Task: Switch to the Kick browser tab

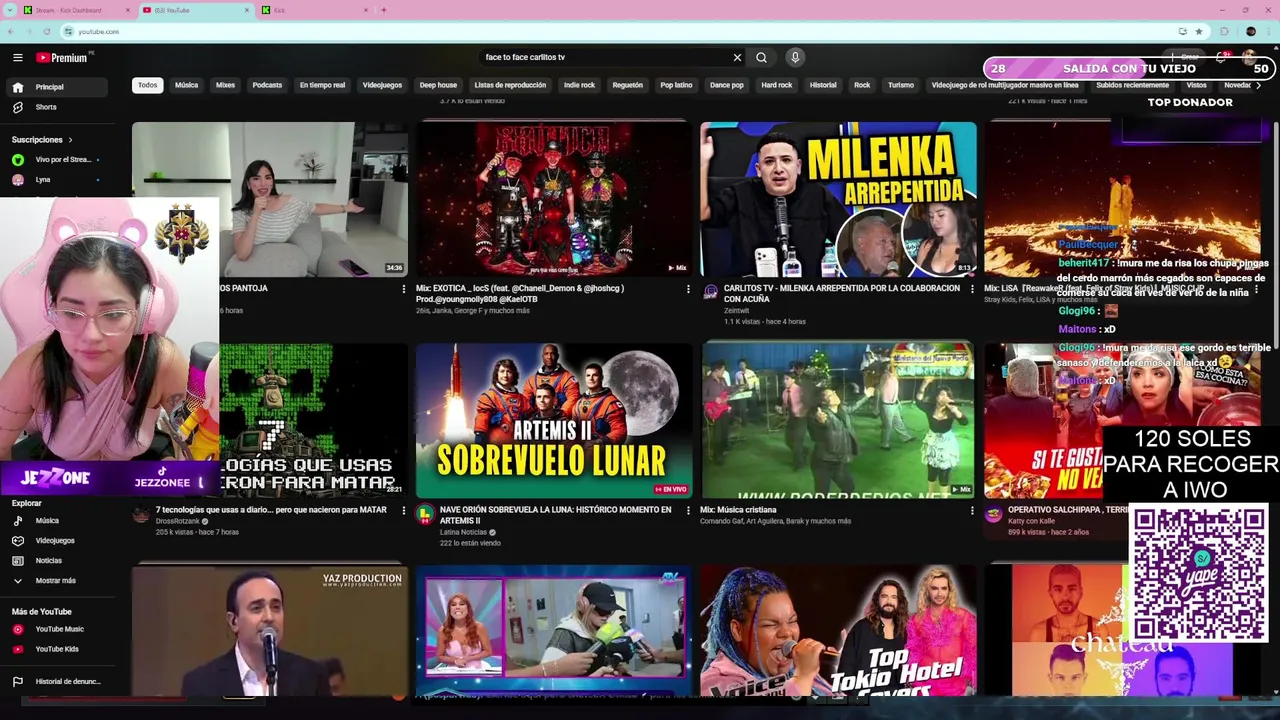Action: coord(312,10)
